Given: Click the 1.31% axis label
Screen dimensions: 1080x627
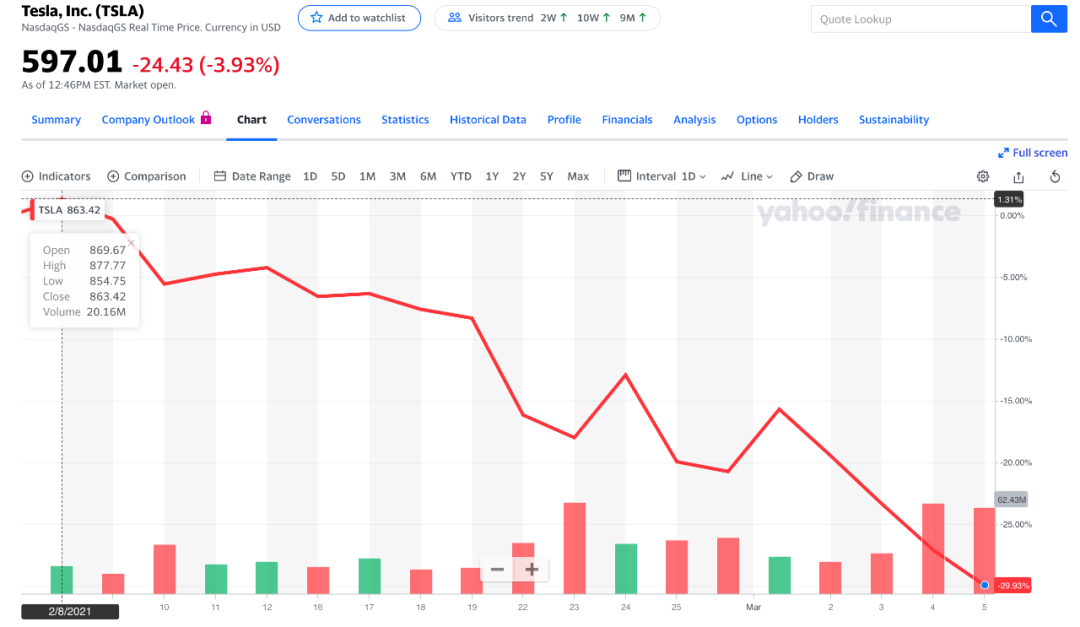Looking at the screenshot, I should pyautogui.click(x=1009, y=200).
